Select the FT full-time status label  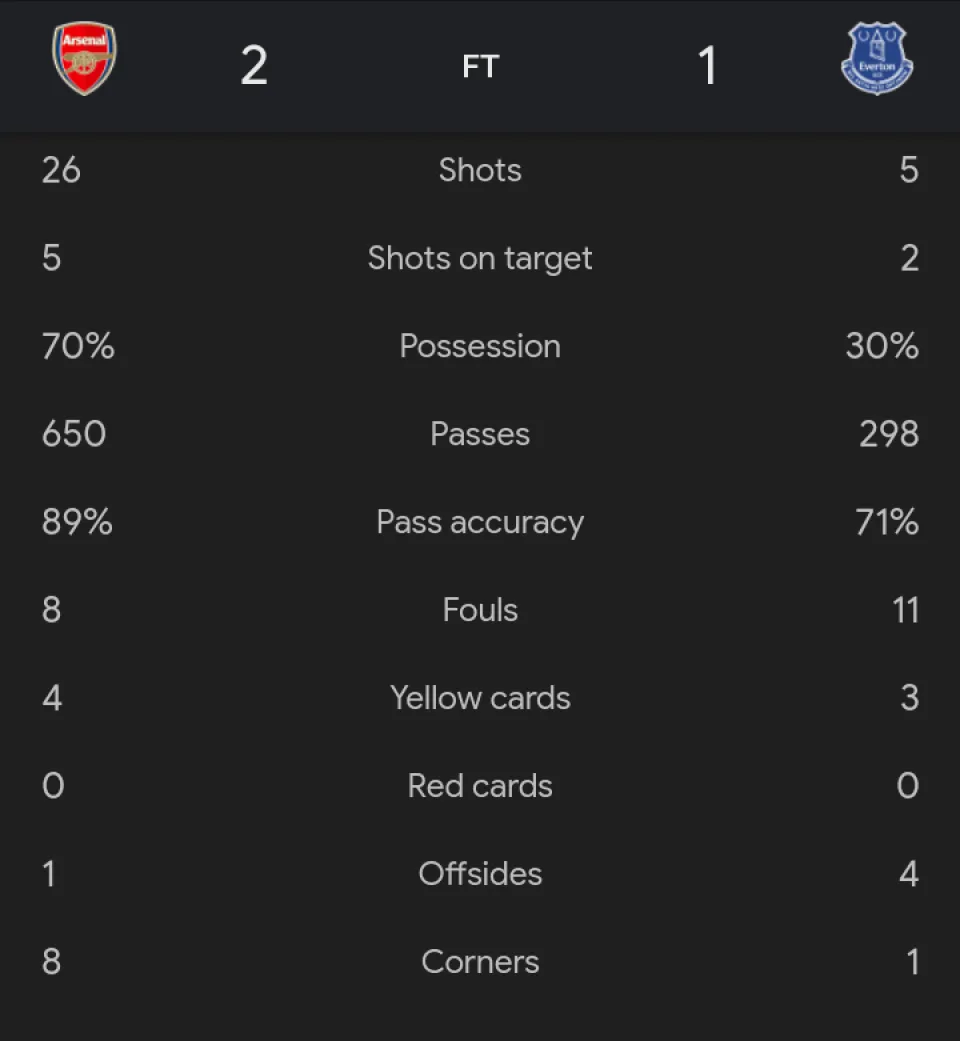pos(480,66)
